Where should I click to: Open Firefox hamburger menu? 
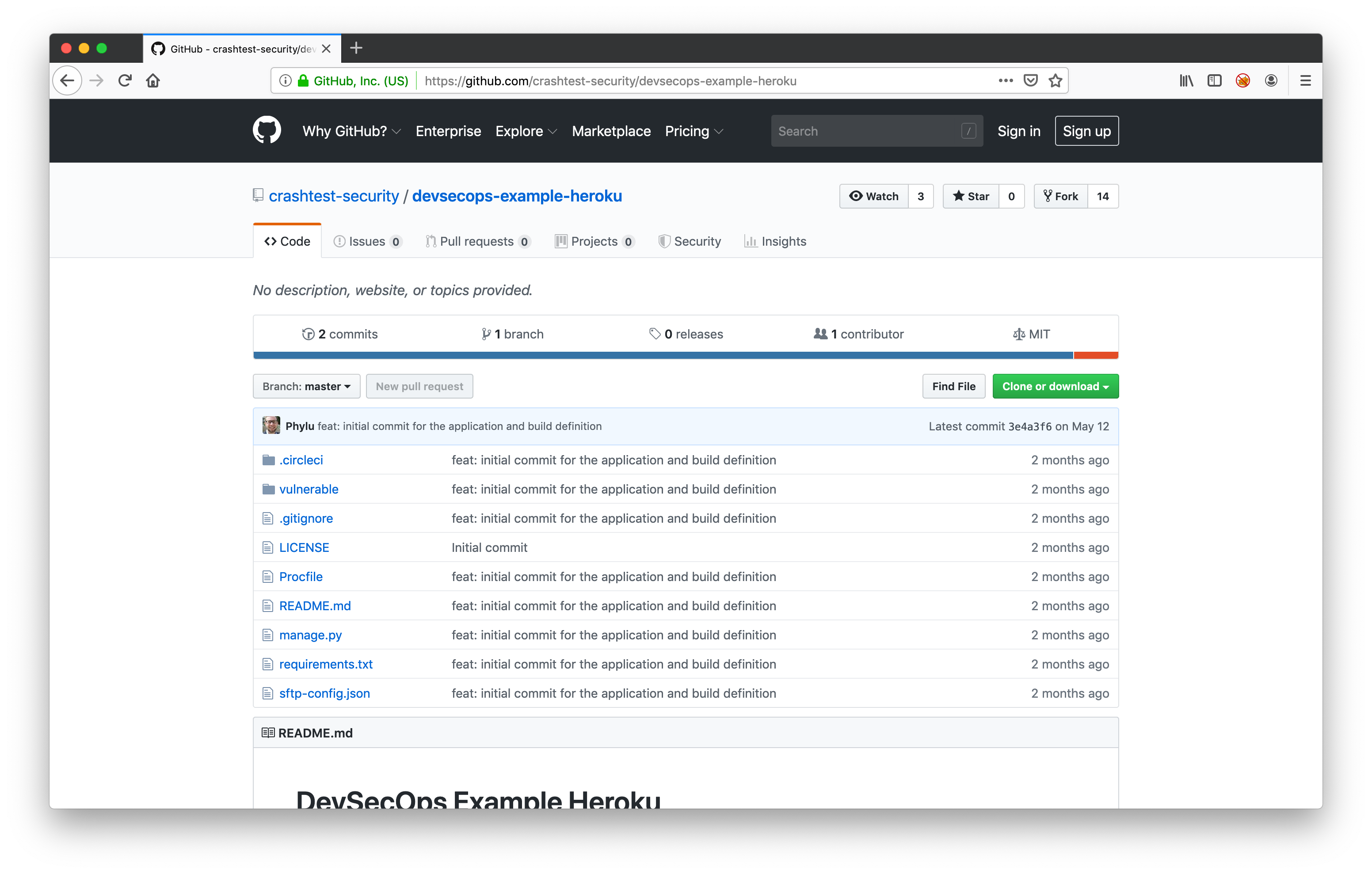(1305, 80)
